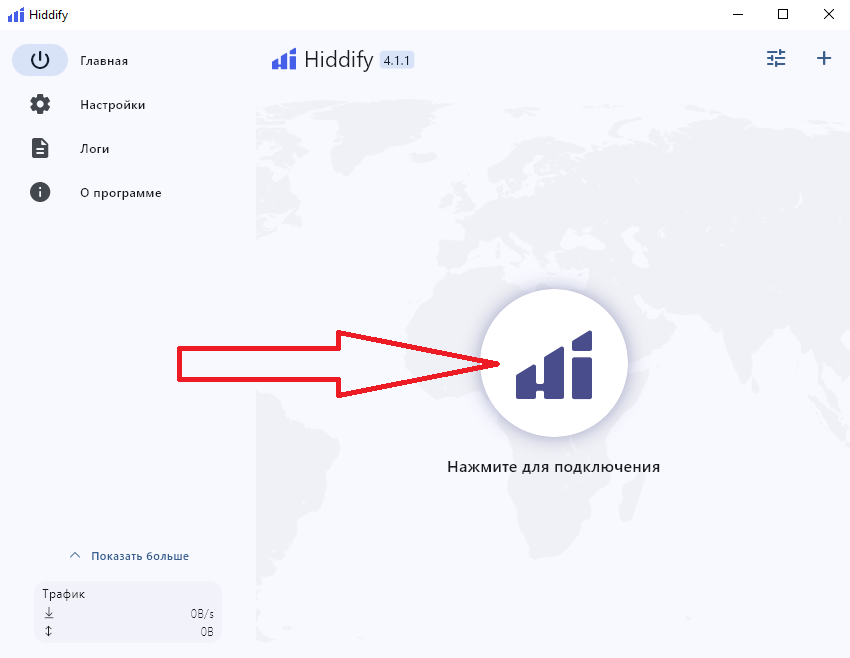Open the Логи document icon

click(x=40, y=148)
